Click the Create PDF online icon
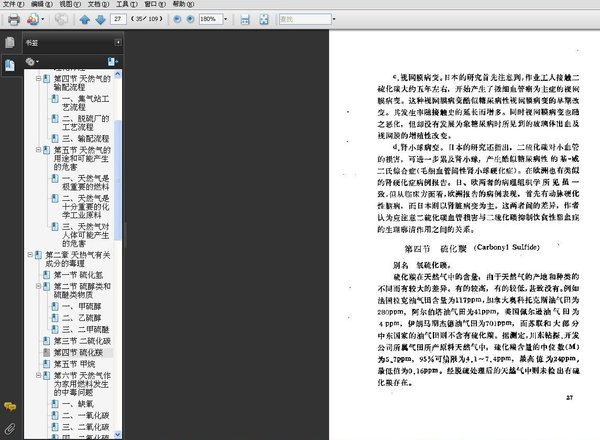The width and height of the screenshot is (600, 440). tap(33, 19)
